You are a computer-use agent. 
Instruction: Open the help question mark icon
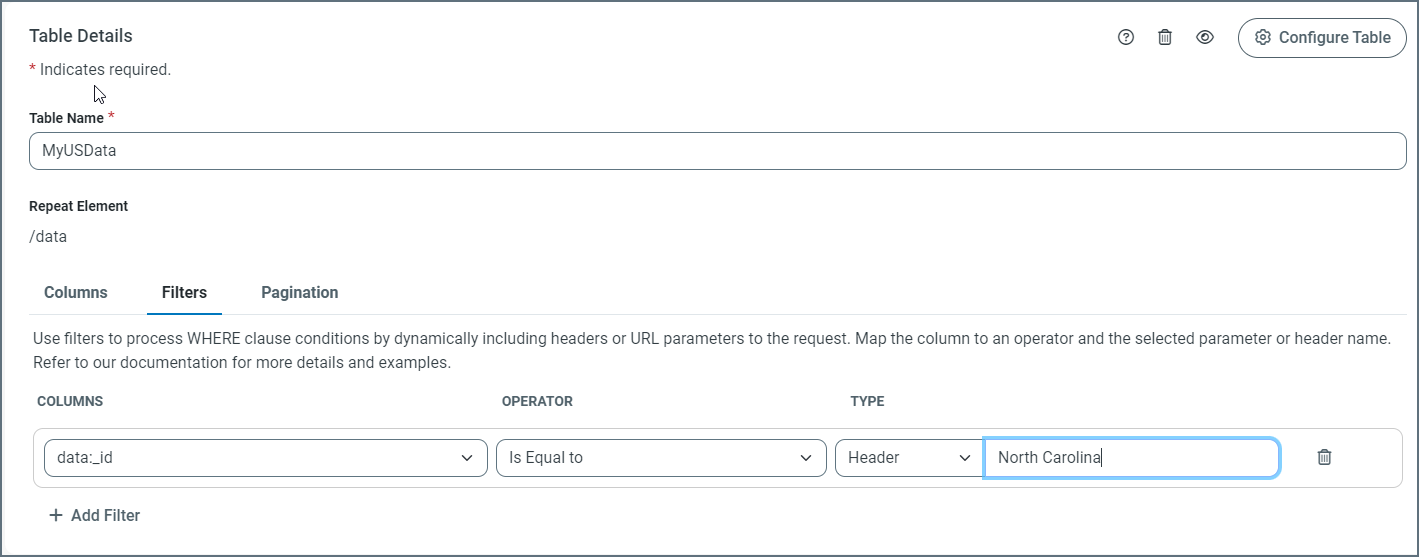click(x=1126, y=37)
